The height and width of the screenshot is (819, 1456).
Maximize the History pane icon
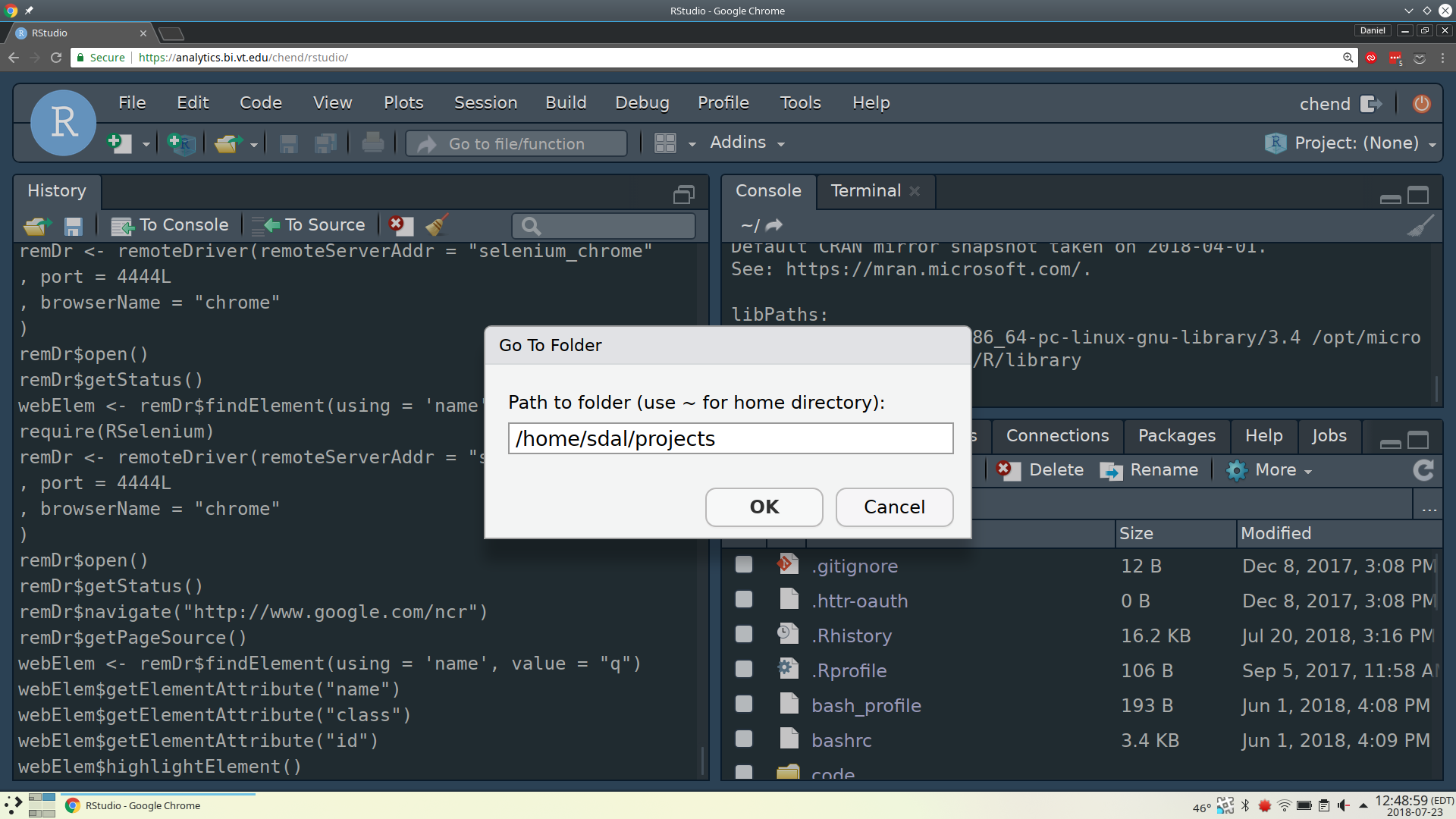pos(683,195)
